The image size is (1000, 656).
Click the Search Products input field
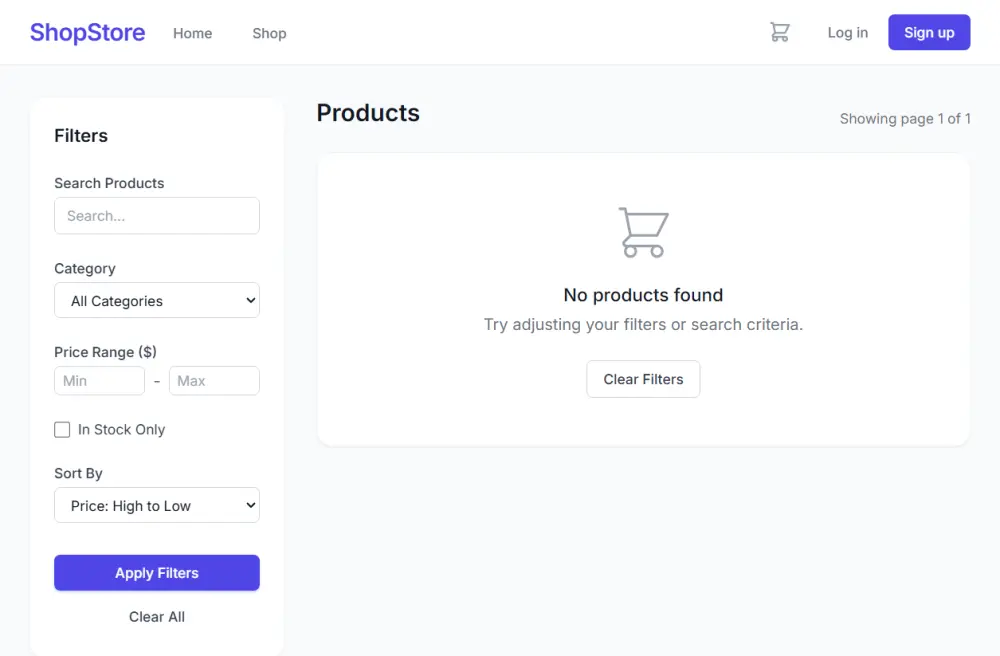[x=156, y=215]
